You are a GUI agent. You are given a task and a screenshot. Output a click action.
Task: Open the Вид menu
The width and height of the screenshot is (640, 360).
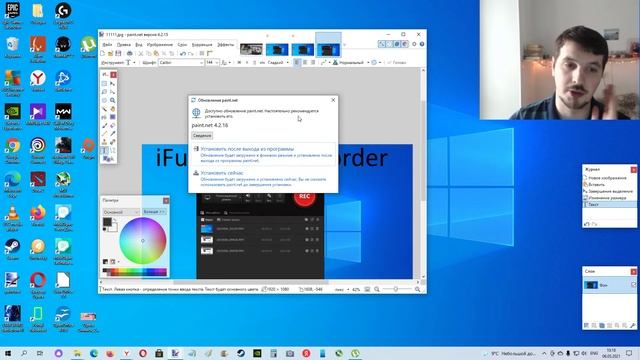139,44
